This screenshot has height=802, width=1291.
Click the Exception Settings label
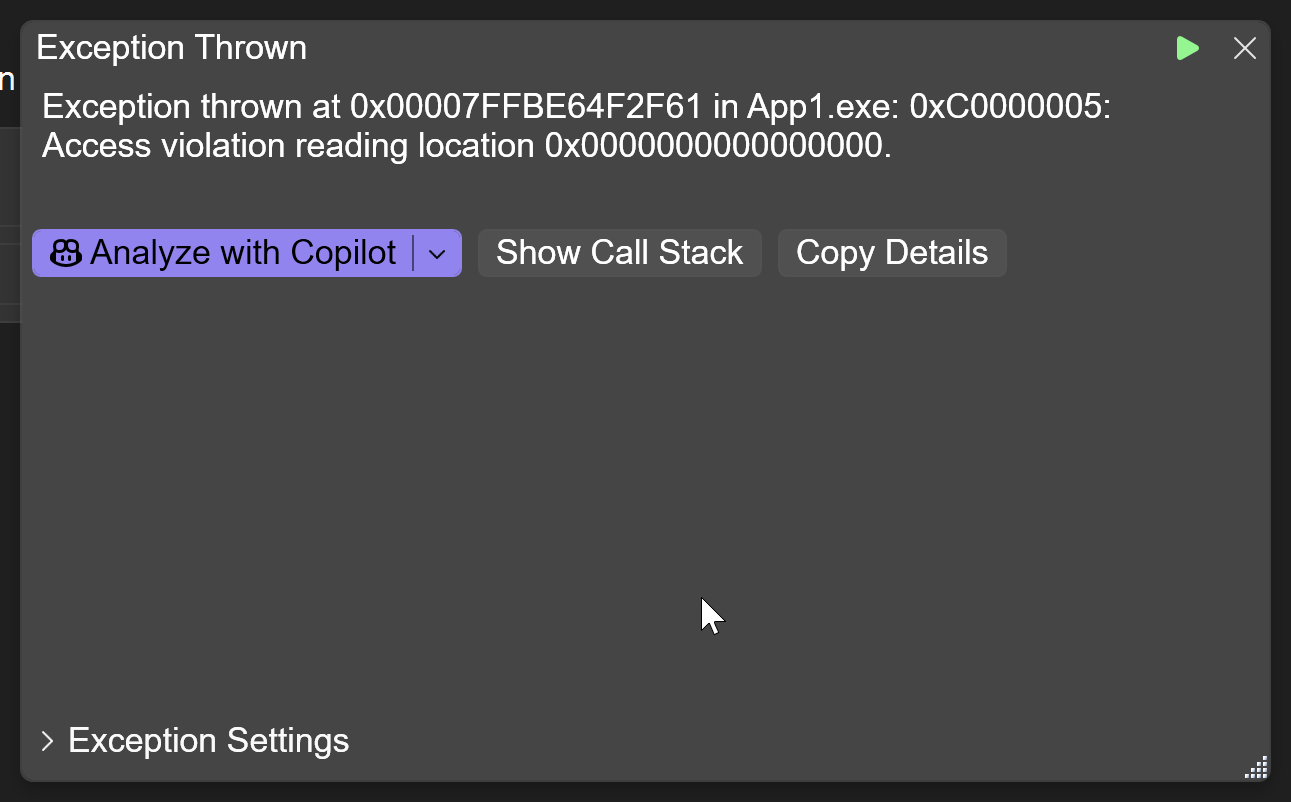pyautogui.click(x=208, y=741)
